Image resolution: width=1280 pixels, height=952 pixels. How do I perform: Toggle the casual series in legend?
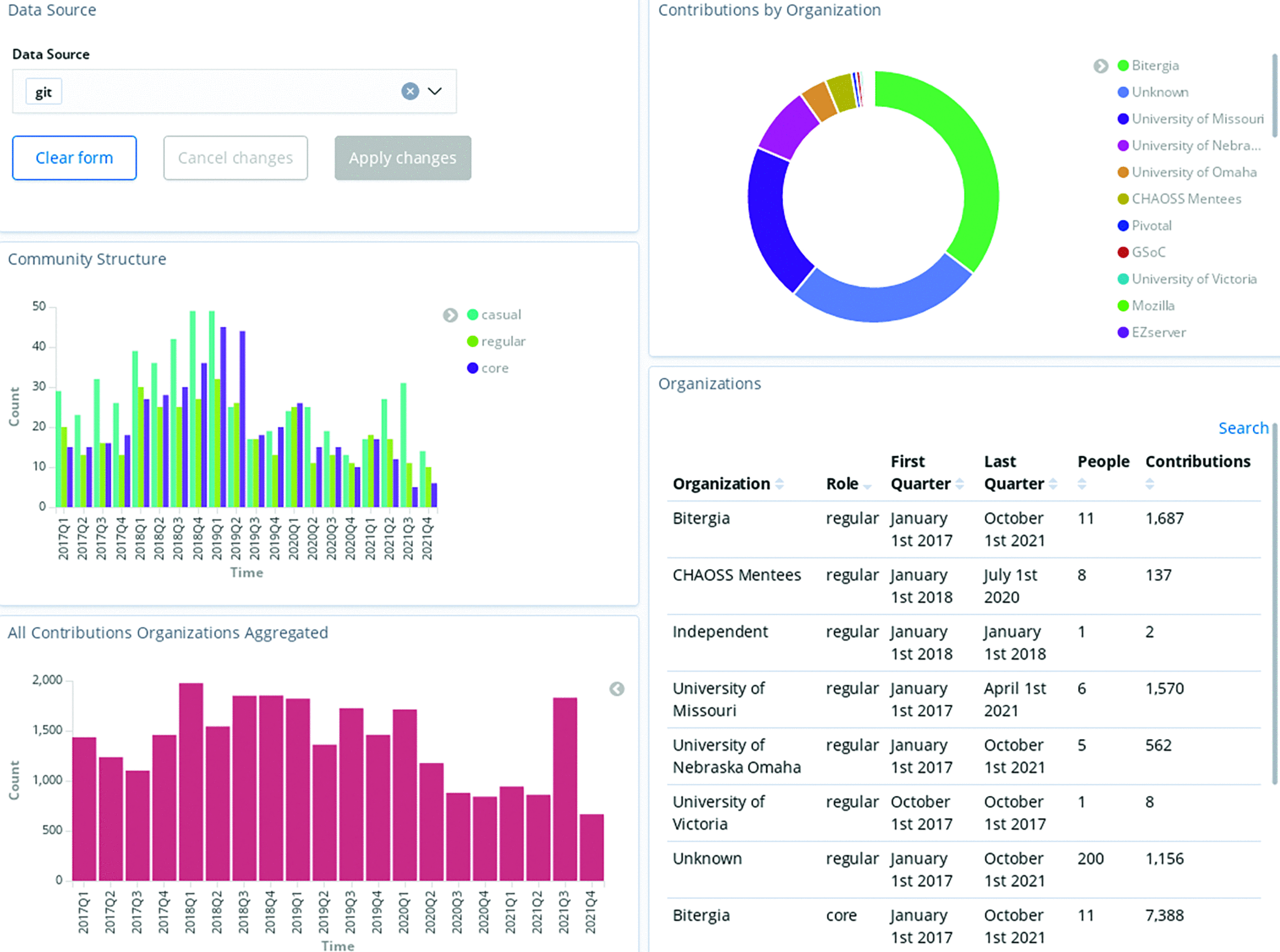tap(494, 314)
